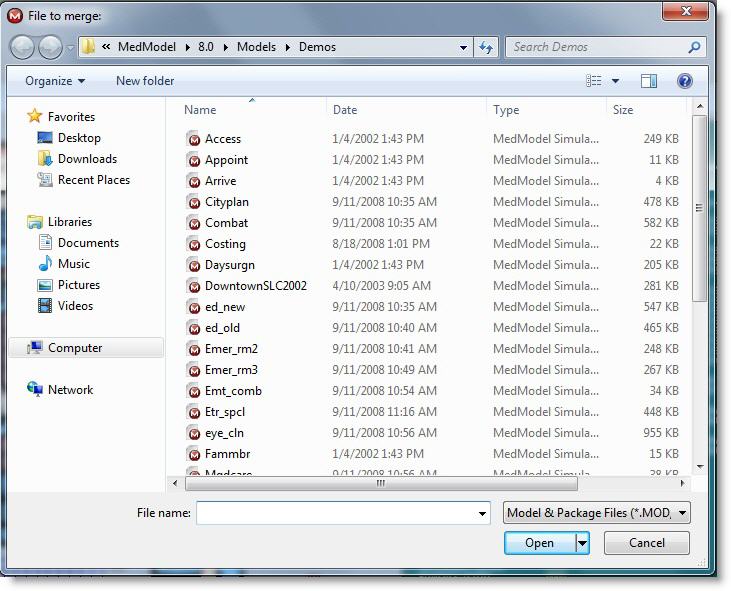Click the horizontal scrollbar right arrow
This screenshot has height=591, width=731.
(x=683, y=484)
